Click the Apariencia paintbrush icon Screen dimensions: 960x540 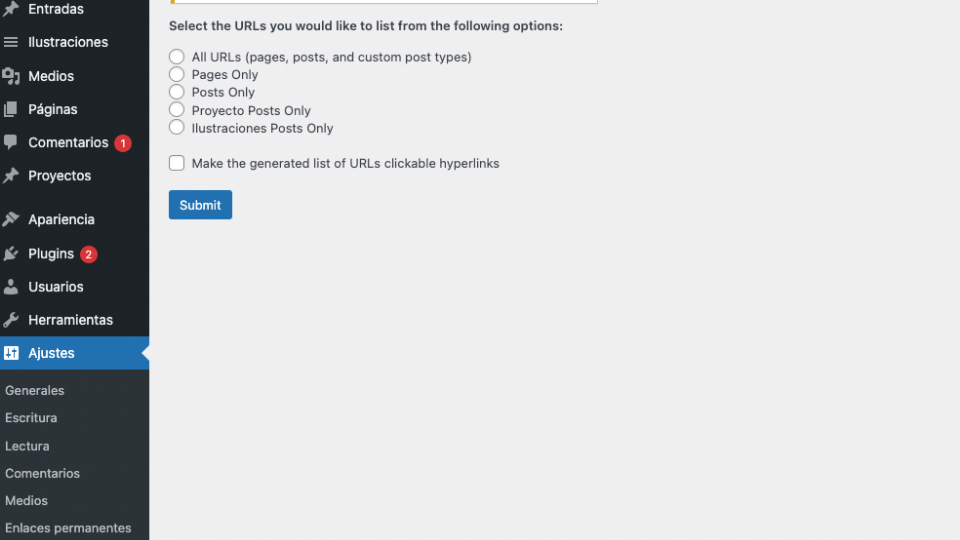10,219
